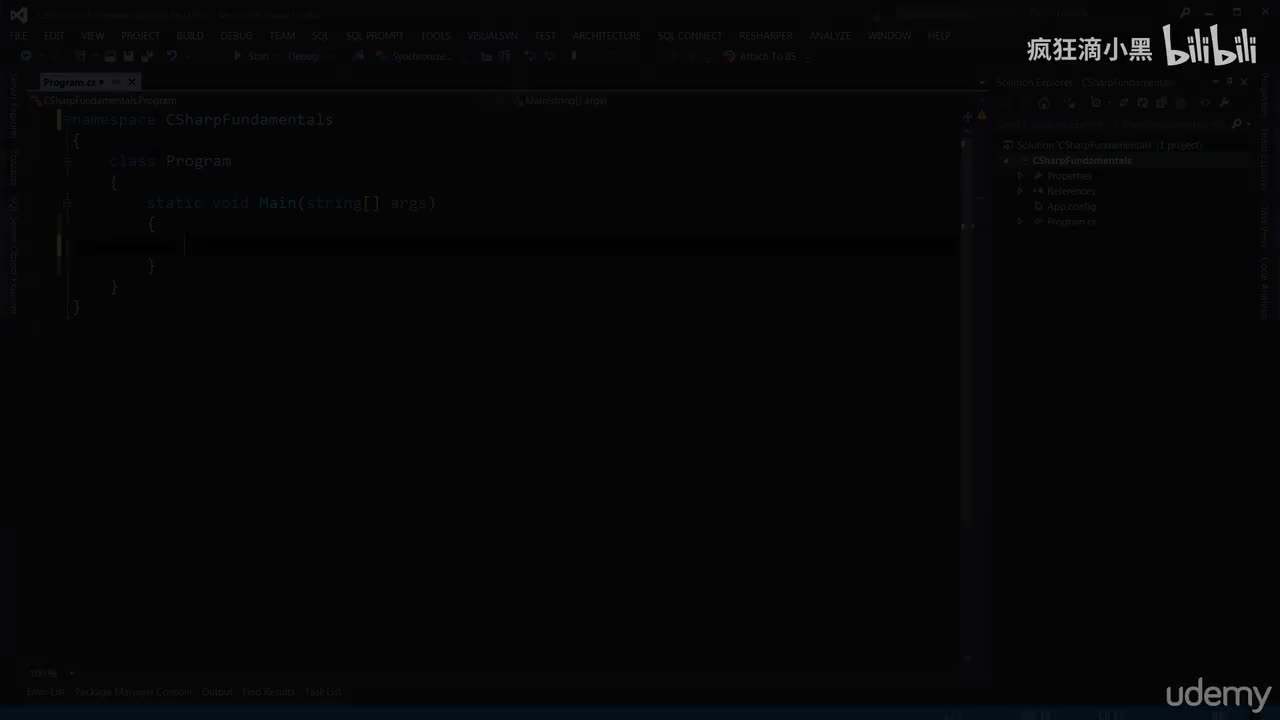This screenshot has width=1280, height=720.
Task: Open the Debug configuration dropdown
Action: pyautogui.click(x=308, y=57)
